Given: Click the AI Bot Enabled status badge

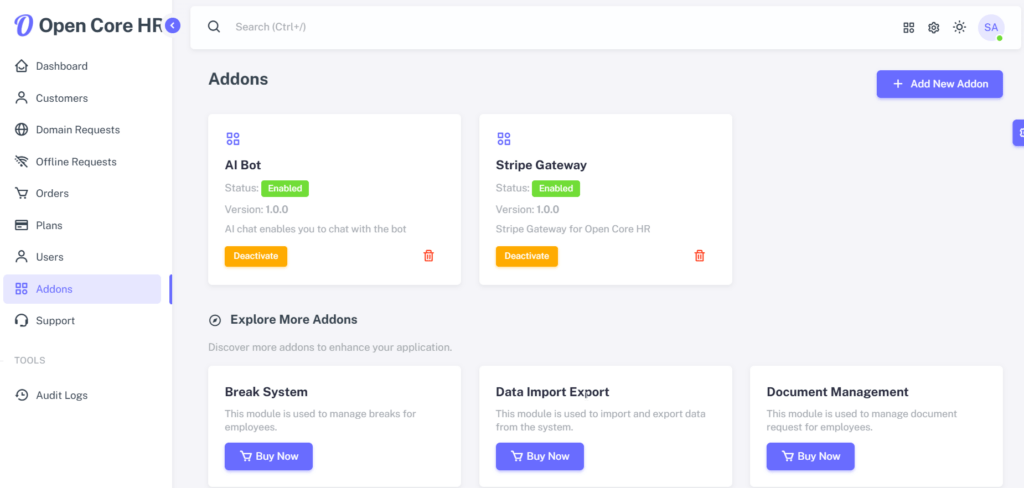Looking at the screenshot, I should coord(285,188).
